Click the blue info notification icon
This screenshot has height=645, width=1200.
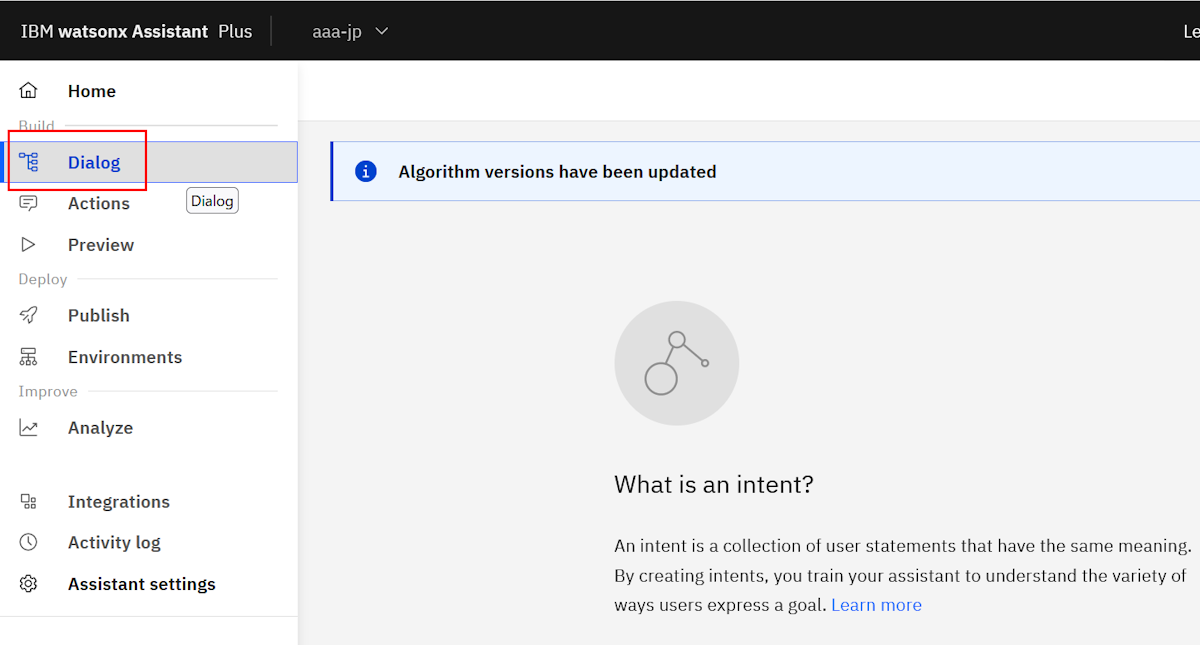tap(366, 171)
